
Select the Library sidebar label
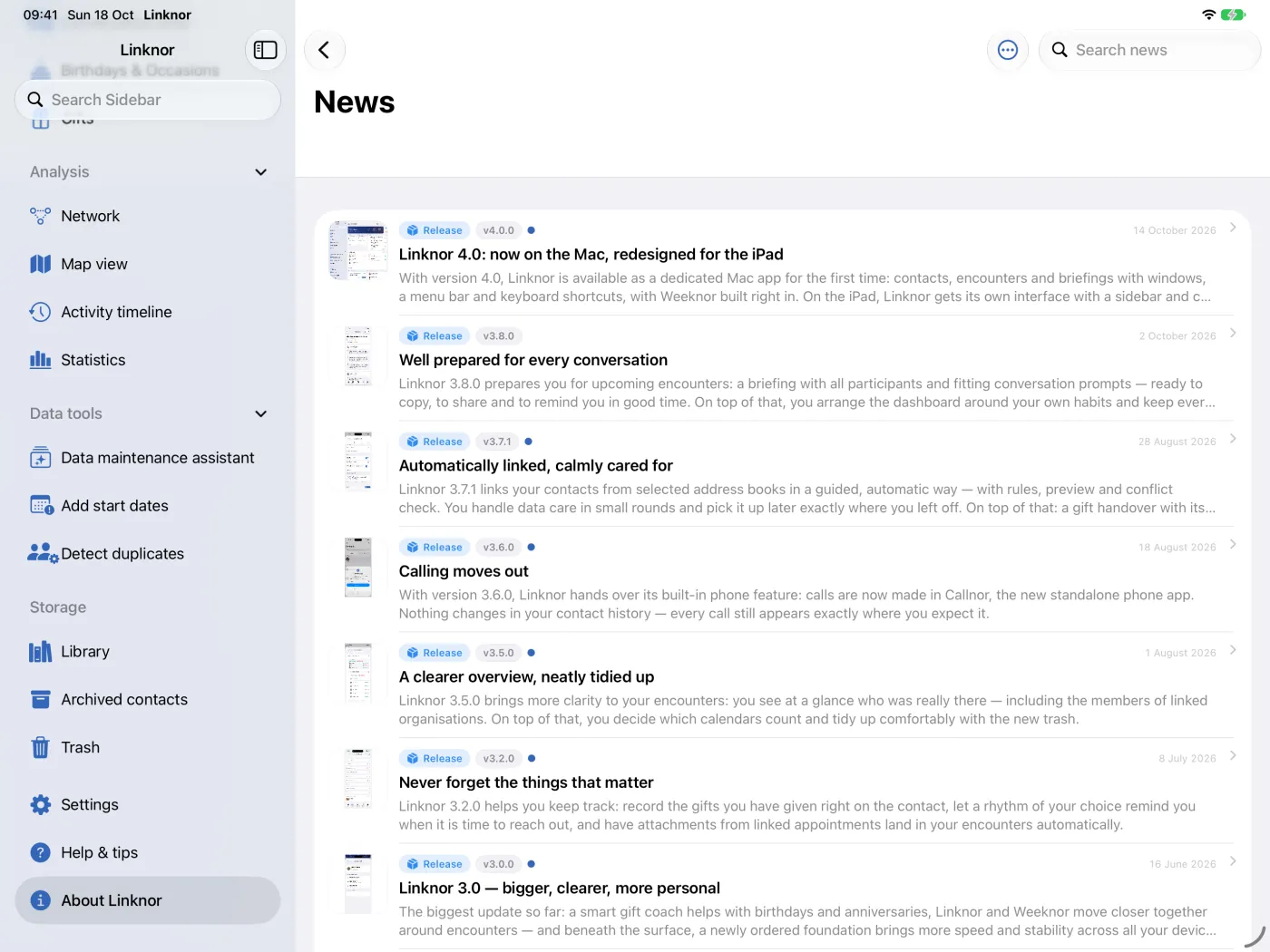(85, 652)
